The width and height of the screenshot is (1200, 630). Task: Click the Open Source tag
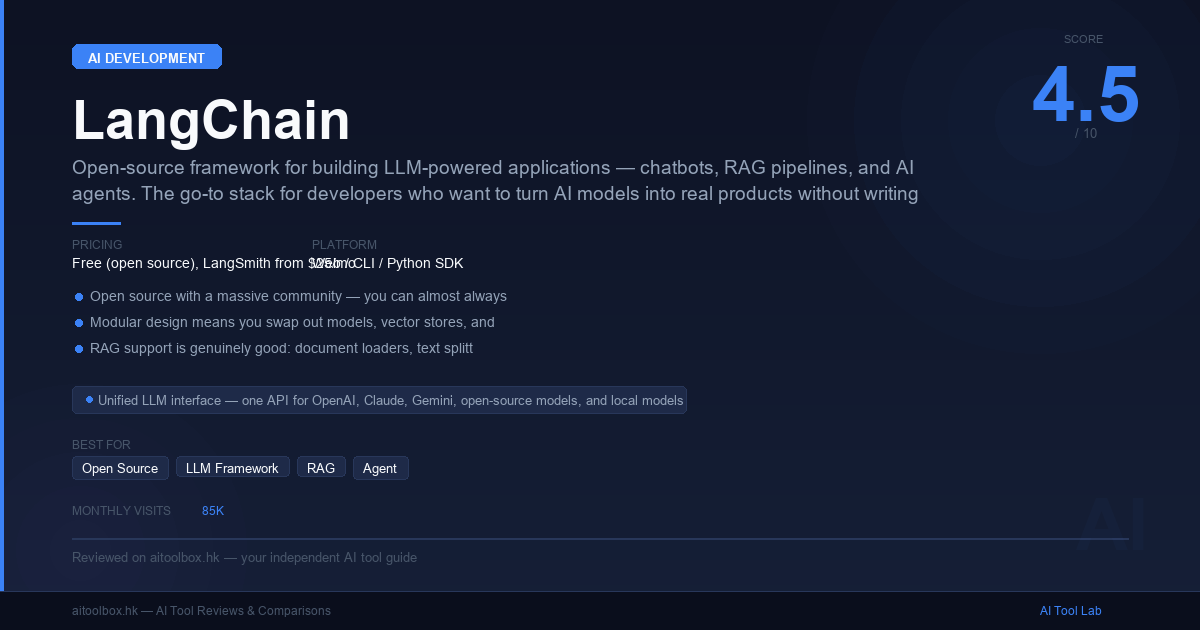[x=120, y=468]
